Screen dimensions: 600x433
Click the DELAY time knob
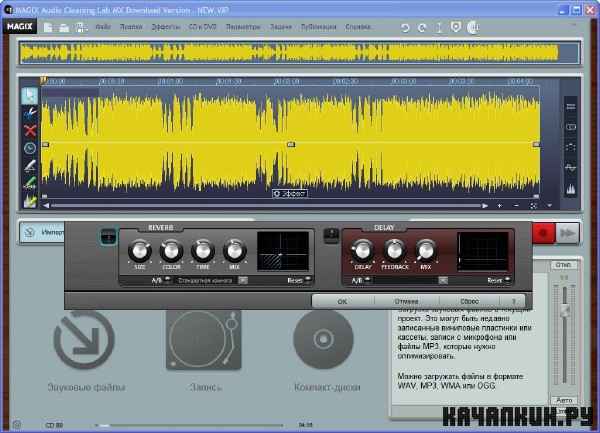pyautogui.click(x=362, y=251)
